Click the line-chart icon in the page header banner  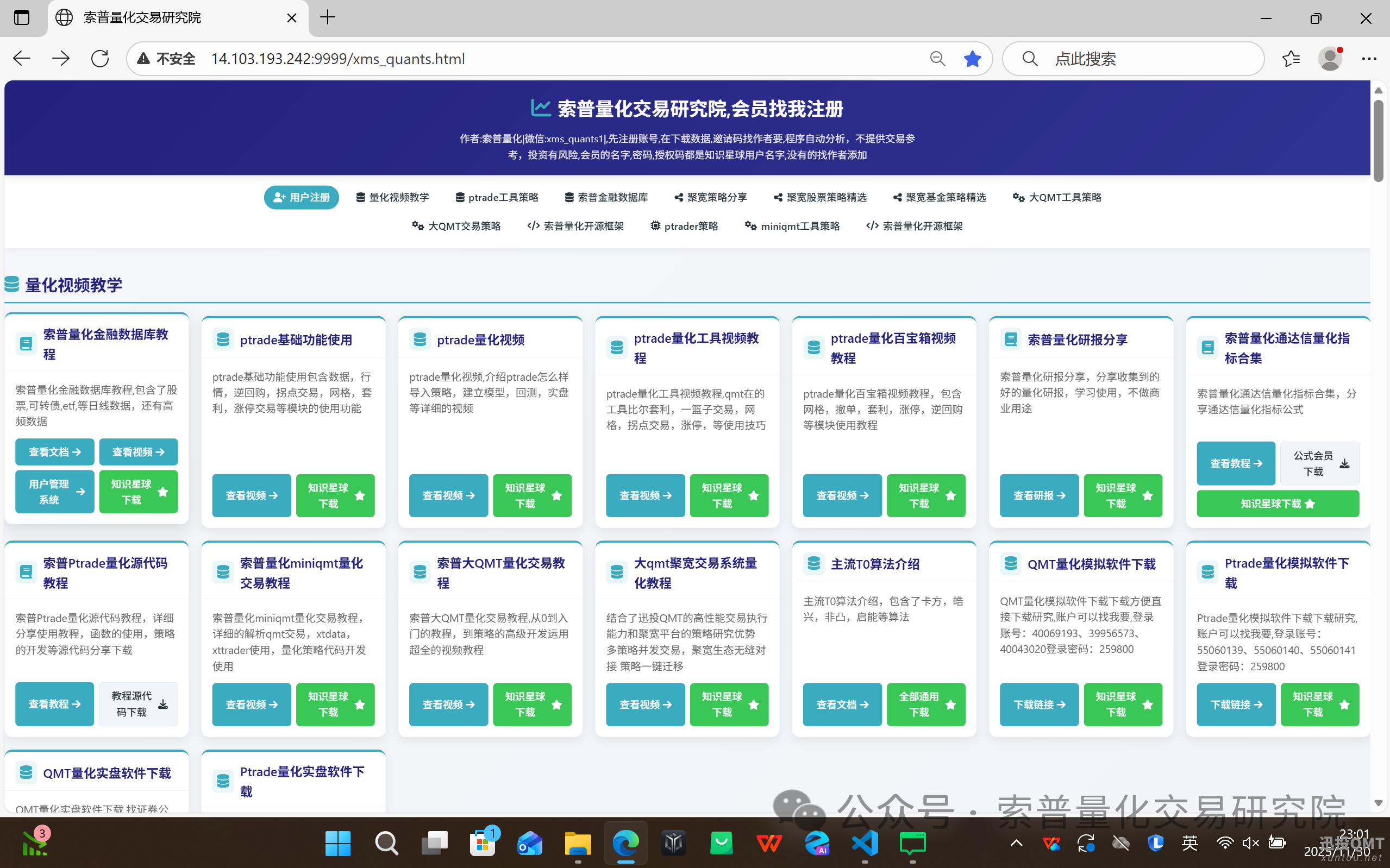pyautogui.click(x=540, y=108)
